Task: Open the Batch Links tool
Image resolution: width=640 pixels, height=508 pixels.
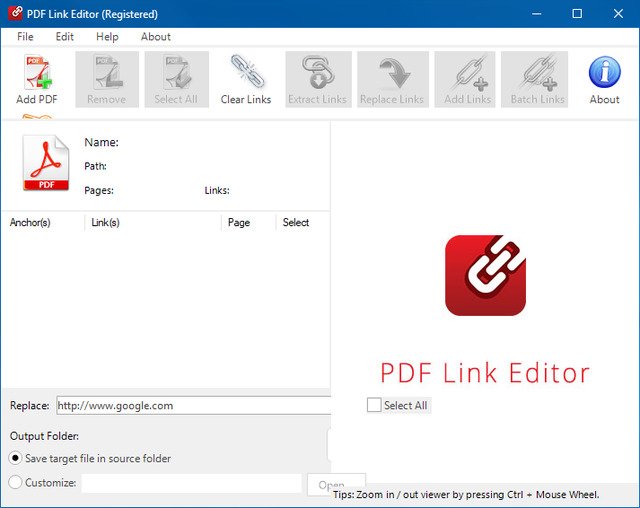Action: click(538, 73)
